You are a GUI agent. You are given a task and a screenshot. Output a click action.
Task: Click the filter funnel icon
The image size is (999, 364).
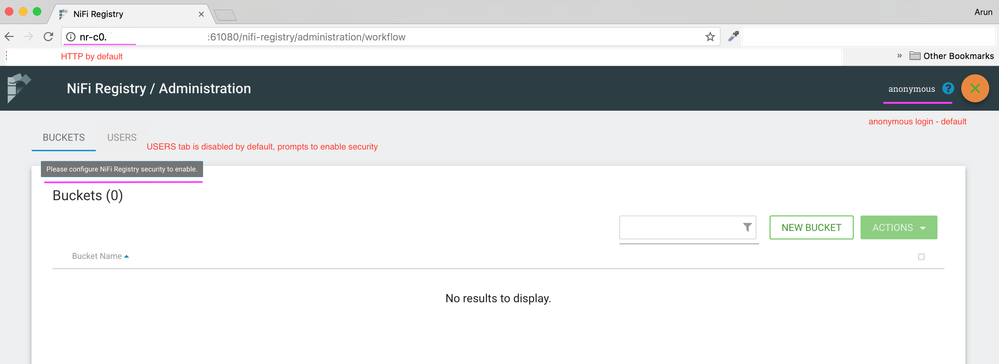click(x=747, y=228)
